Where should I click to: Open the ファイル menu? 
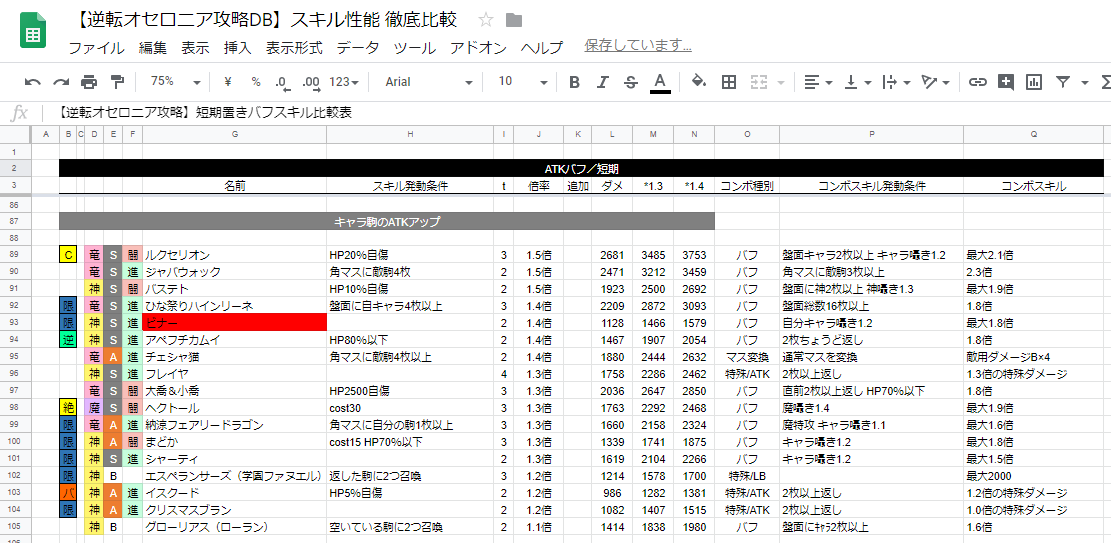pos(96,47)
